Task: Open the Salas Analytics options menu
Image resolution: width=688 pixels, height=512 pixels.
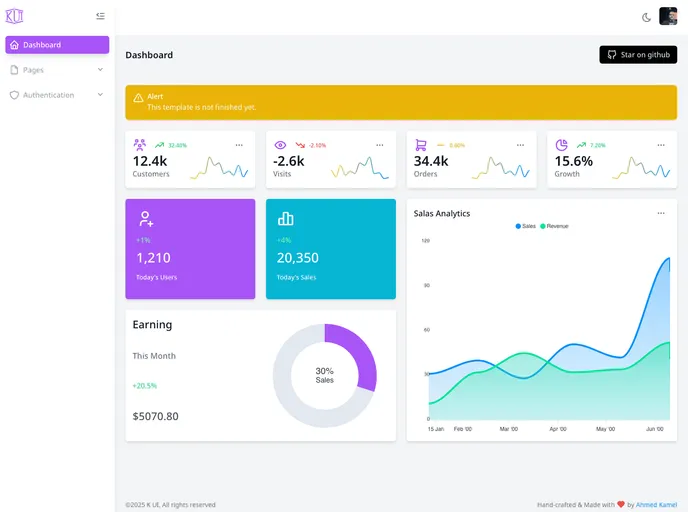Action: coord(661,213)
